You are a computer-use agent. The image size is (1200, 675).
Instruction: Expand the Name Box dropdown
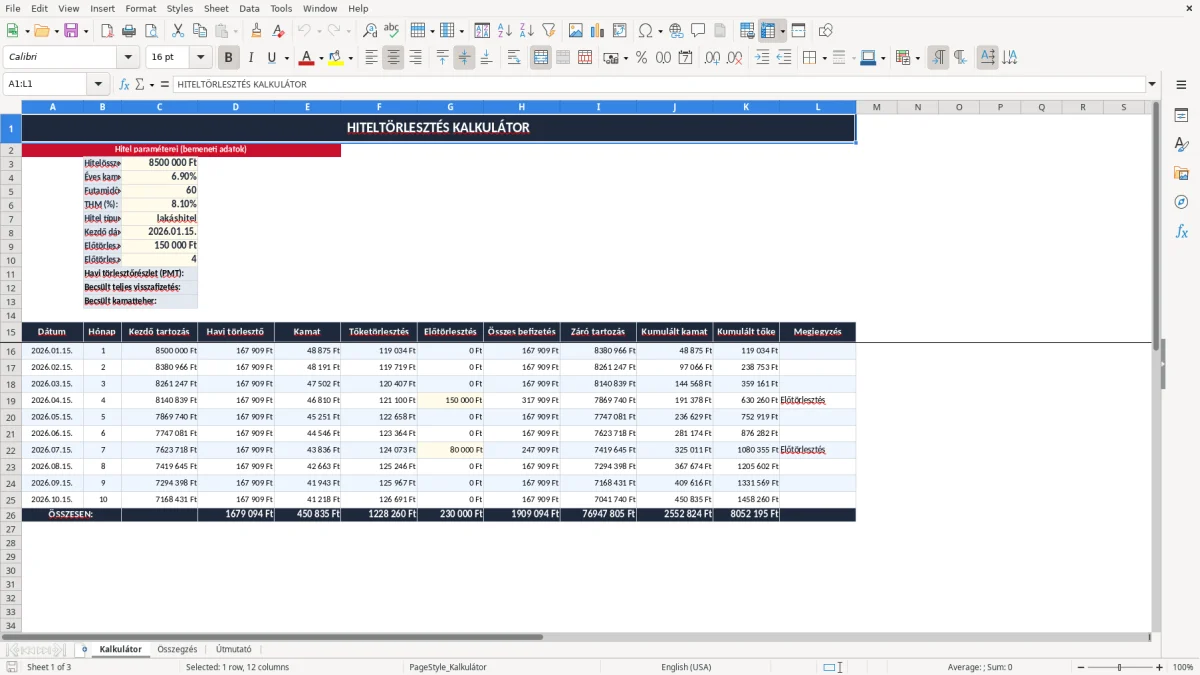coord(98,84)
